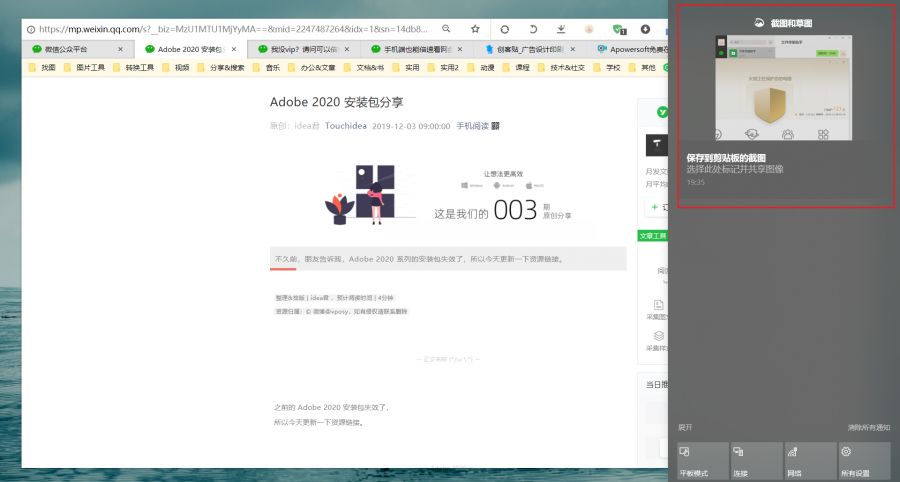Open the 技术&社交 bookmark folder
Screen dimensions: 900x482
pos(561,68)
